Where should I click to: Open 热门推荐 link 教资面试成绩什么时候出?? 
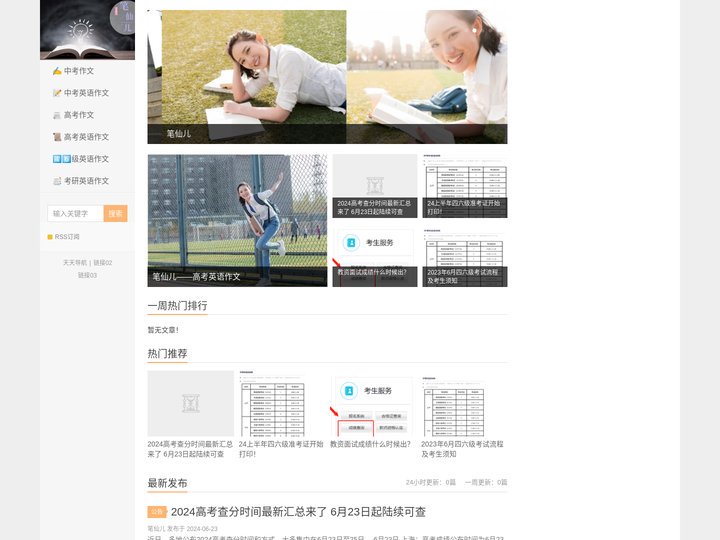point(370,444)
